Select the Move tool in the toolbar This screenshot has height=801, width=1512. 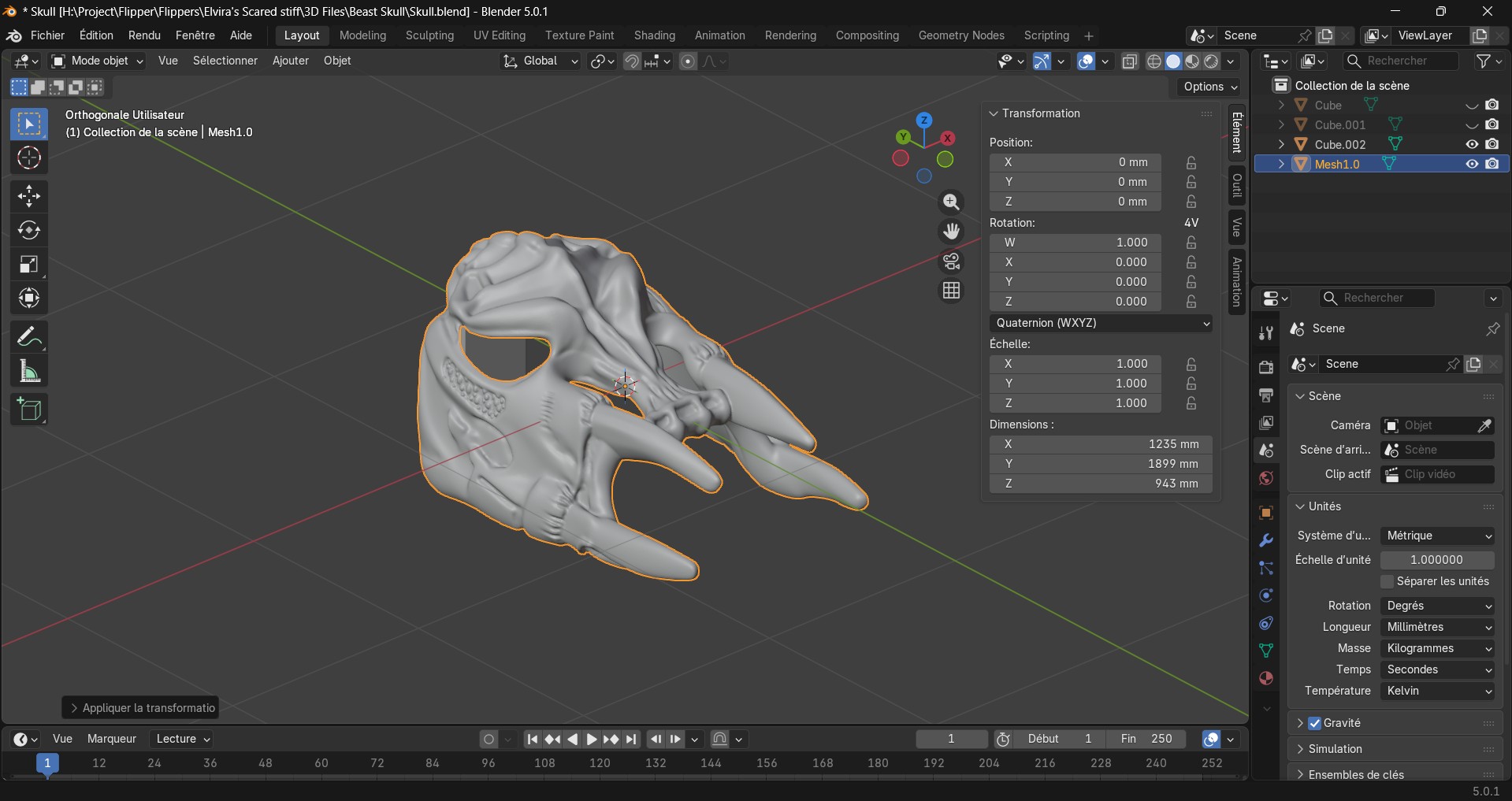(29, 195)
